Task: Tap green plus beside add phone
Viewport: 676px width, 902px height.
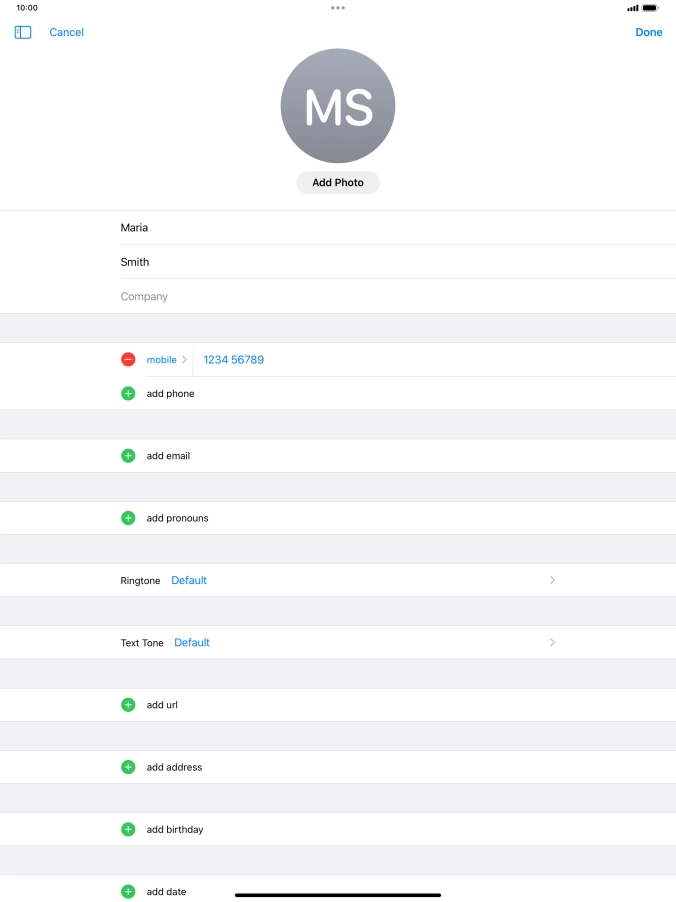Action: (128, 394)
